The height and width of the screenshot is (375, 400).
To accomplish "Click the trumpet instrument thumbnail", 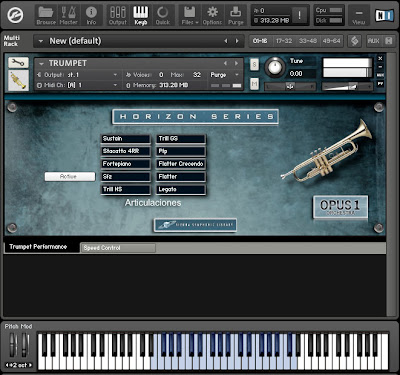I will click(x=18, y=80).
